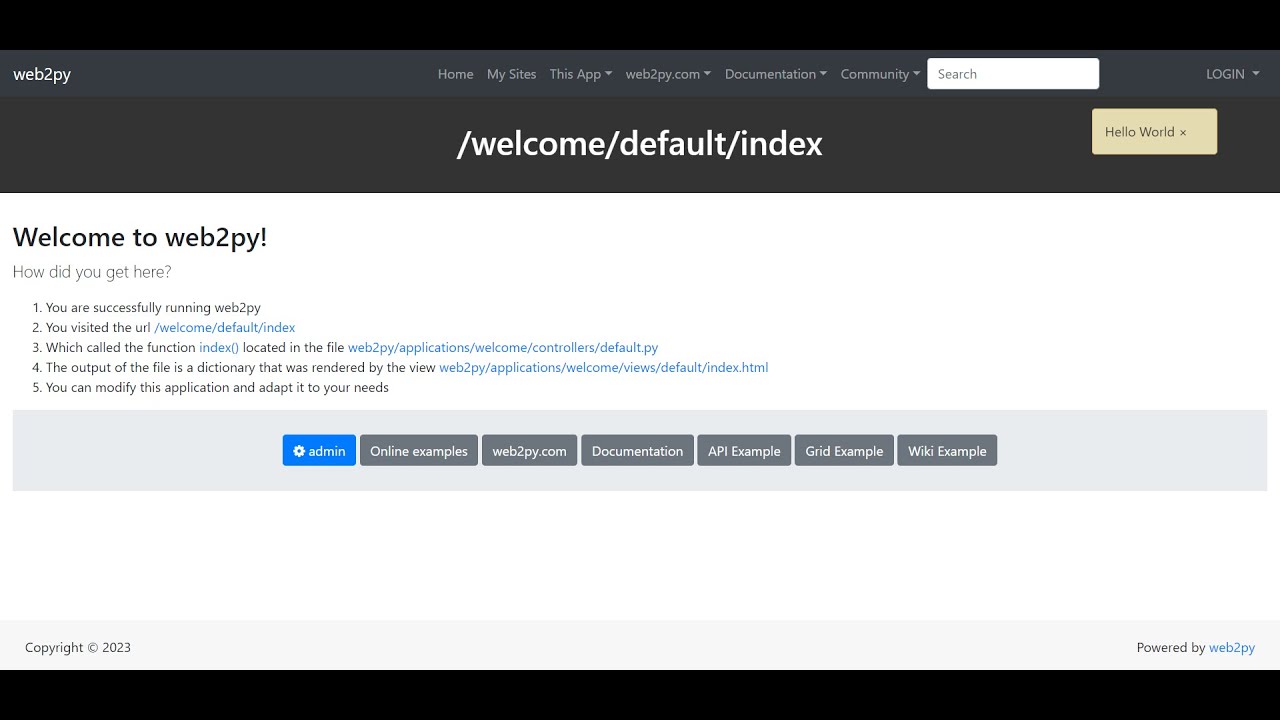Click the Welcome to web2py! heading
The image size is (1280, 720).
pyautogui.click(x=140, y=237)
